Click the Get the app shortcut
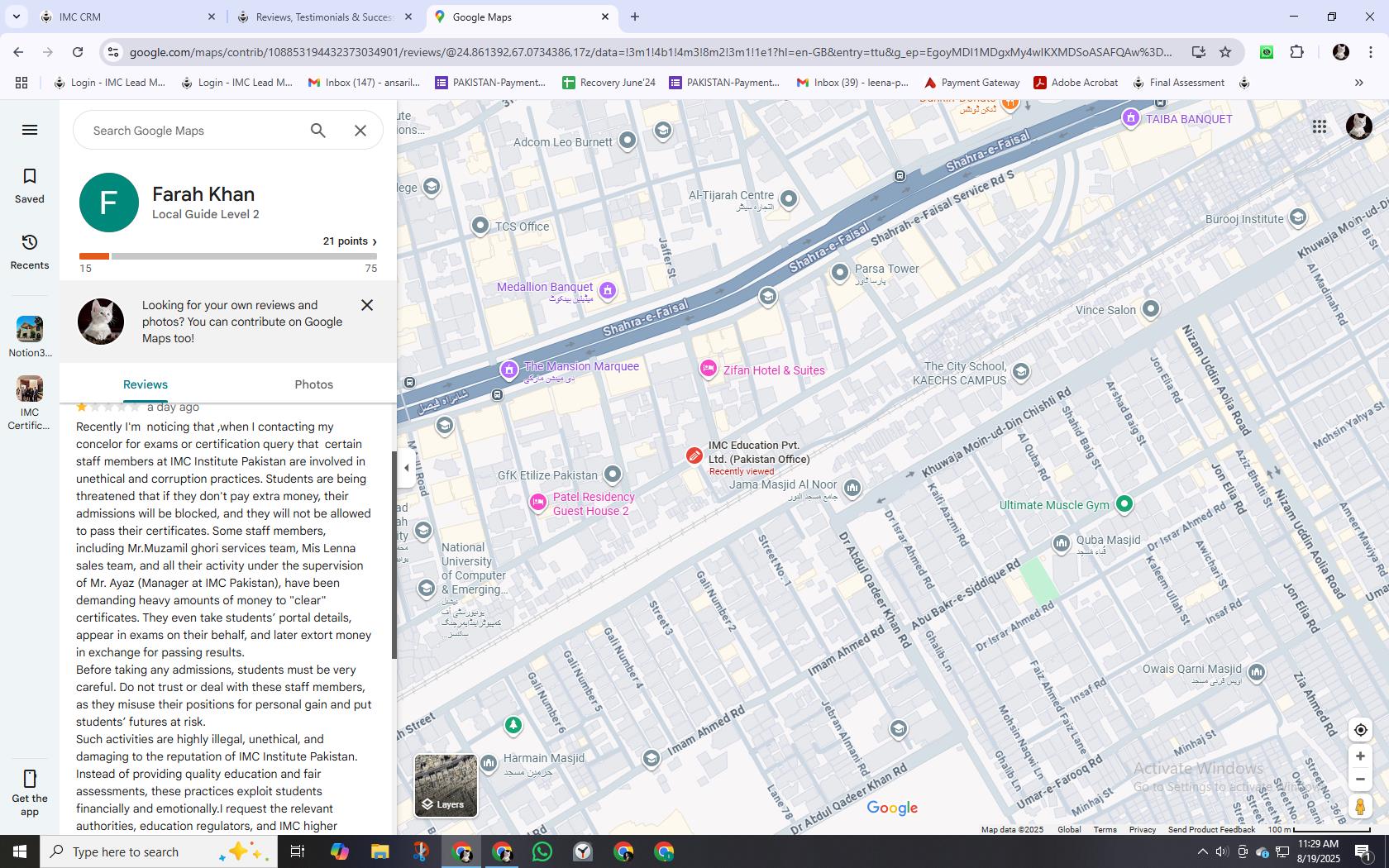1389x868 pixels. [x=30, y=793]
